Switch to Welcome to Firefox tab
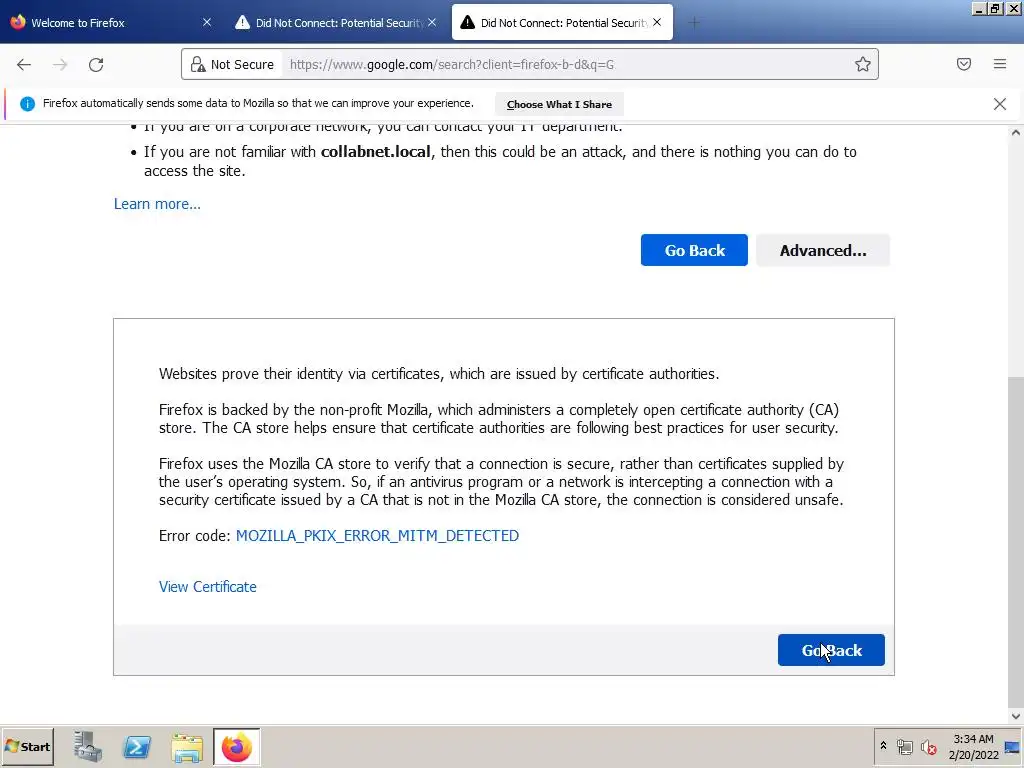1024x768 pixels. [111, 23]
